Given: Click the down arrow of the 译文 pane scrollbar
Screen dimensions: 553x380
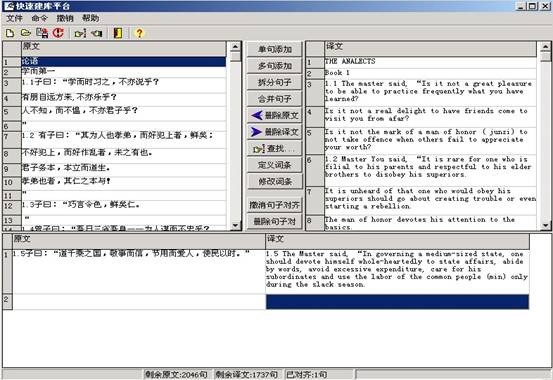Looking at the screenshot, I should (x=546, y=225).
